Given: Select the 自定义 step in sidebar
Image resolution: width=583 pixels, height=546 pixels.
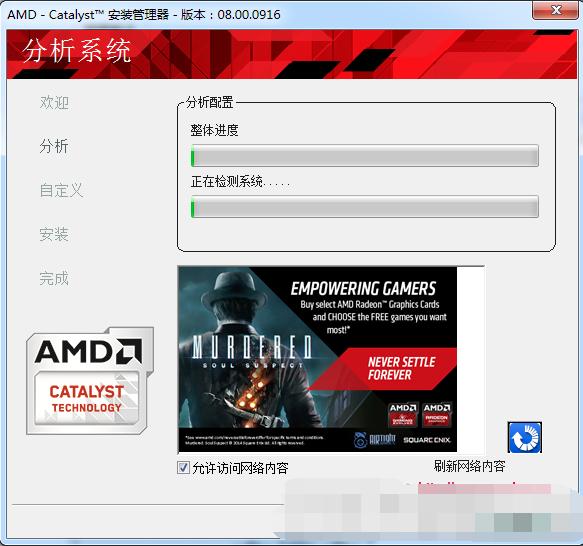Looking at the screenshot, I should pyautogui.click(x=61, y=190).
